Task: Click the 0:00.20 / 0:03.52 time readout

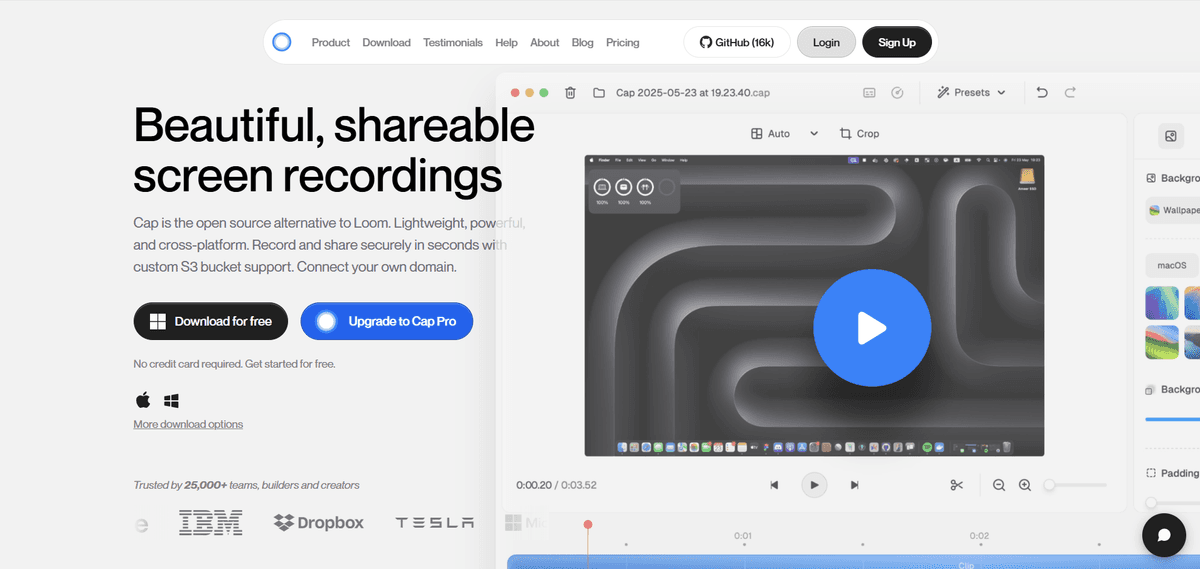Action: (x=556, y=485)
